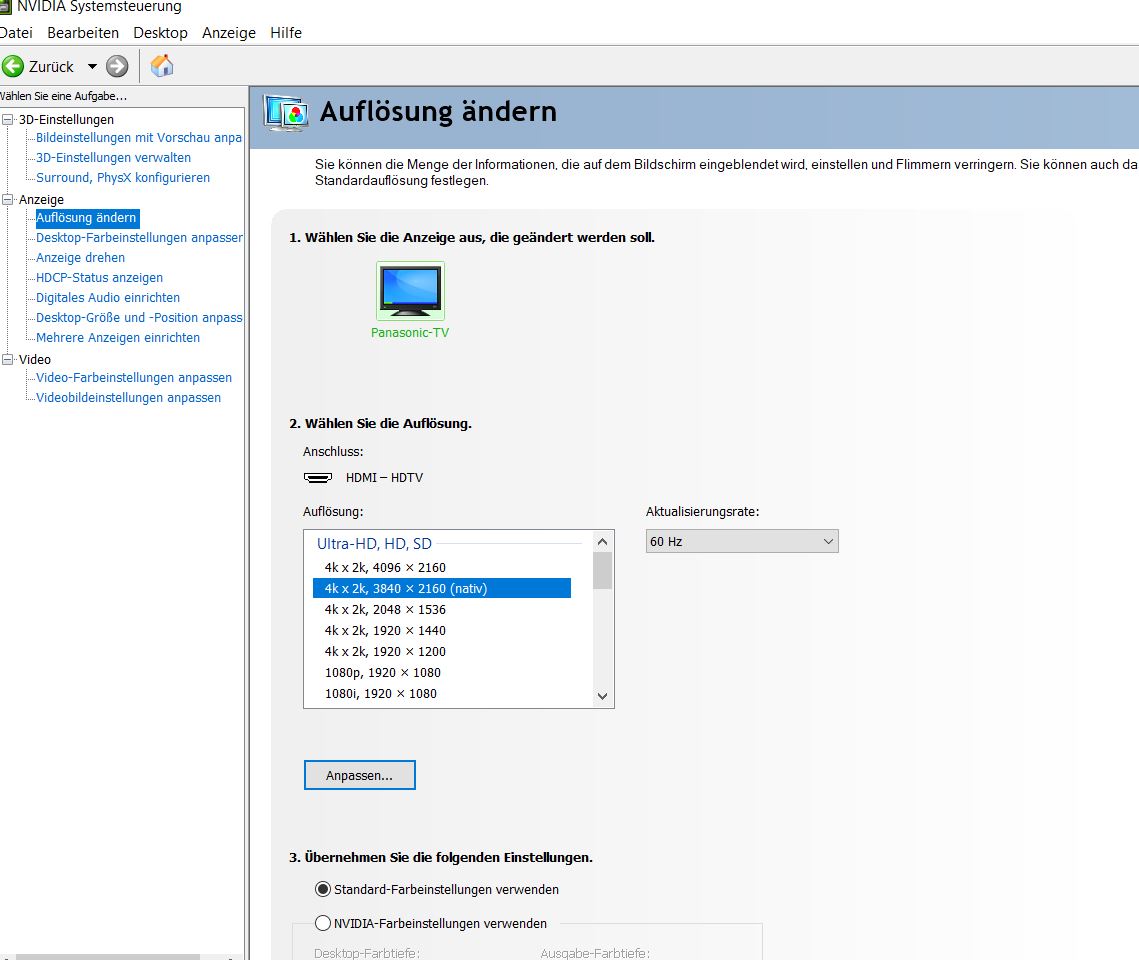Click the Anpassen... button
This screenshot has width=1139, height=960.
[360, 775]
